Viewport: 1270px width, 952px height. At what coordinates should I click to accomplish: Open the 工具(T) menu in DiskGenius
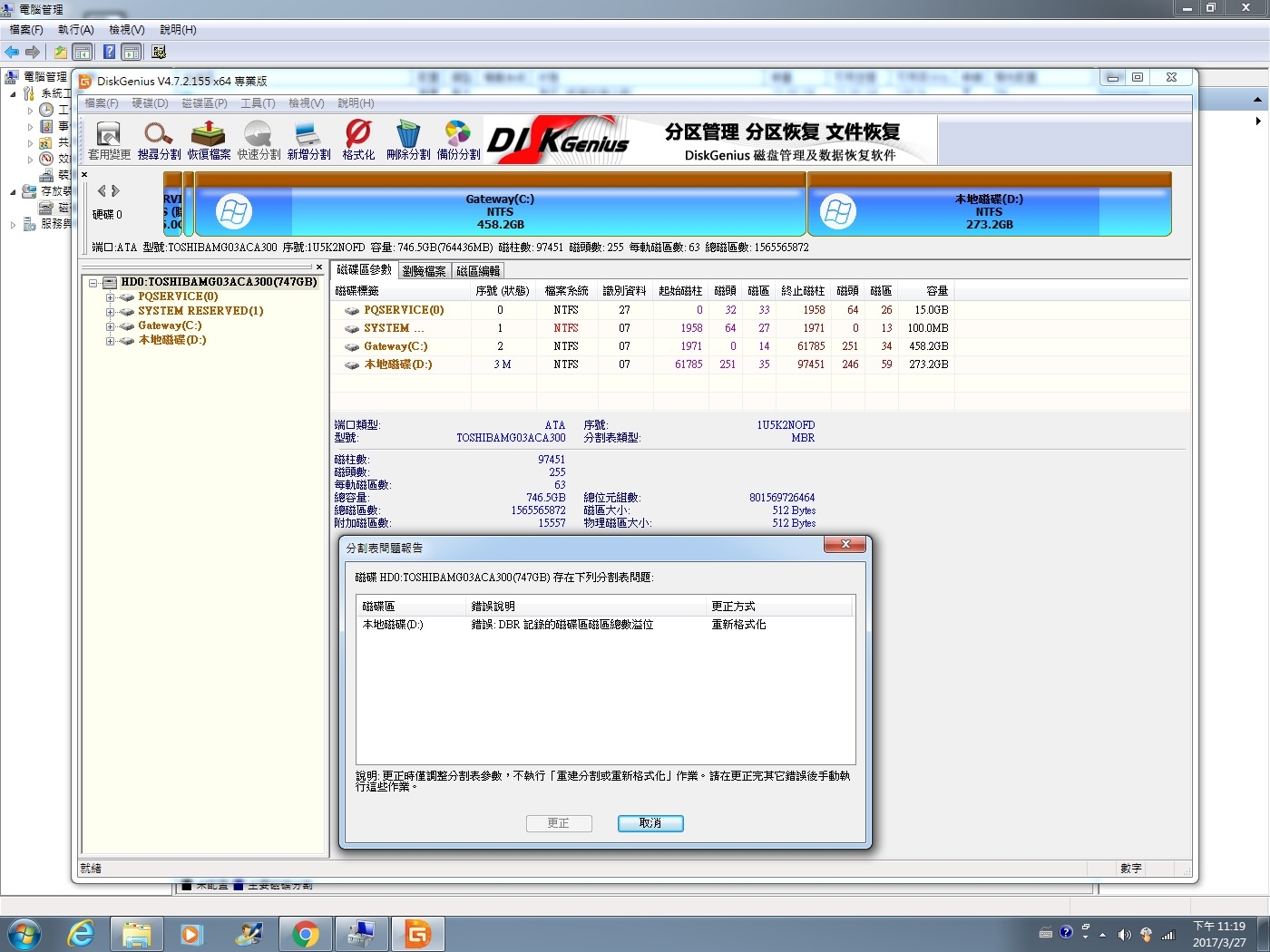click(x=258, y=103)
